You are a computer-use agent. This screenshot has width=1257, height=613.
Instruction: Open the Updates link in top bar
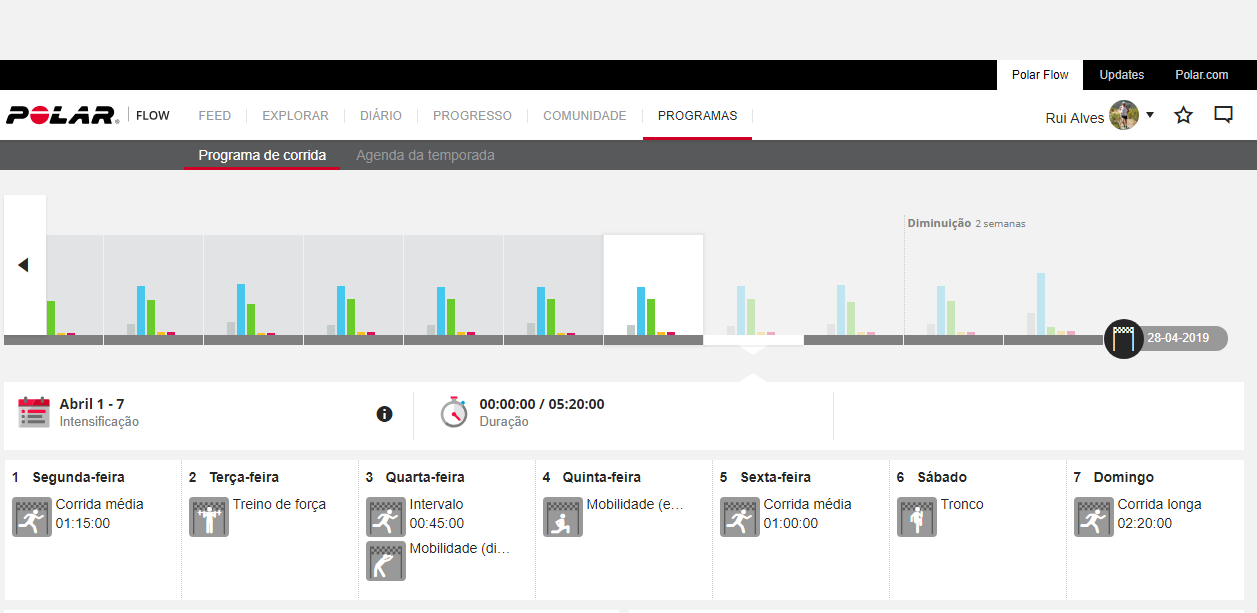pyautogui.click(x=1121, y=75)
